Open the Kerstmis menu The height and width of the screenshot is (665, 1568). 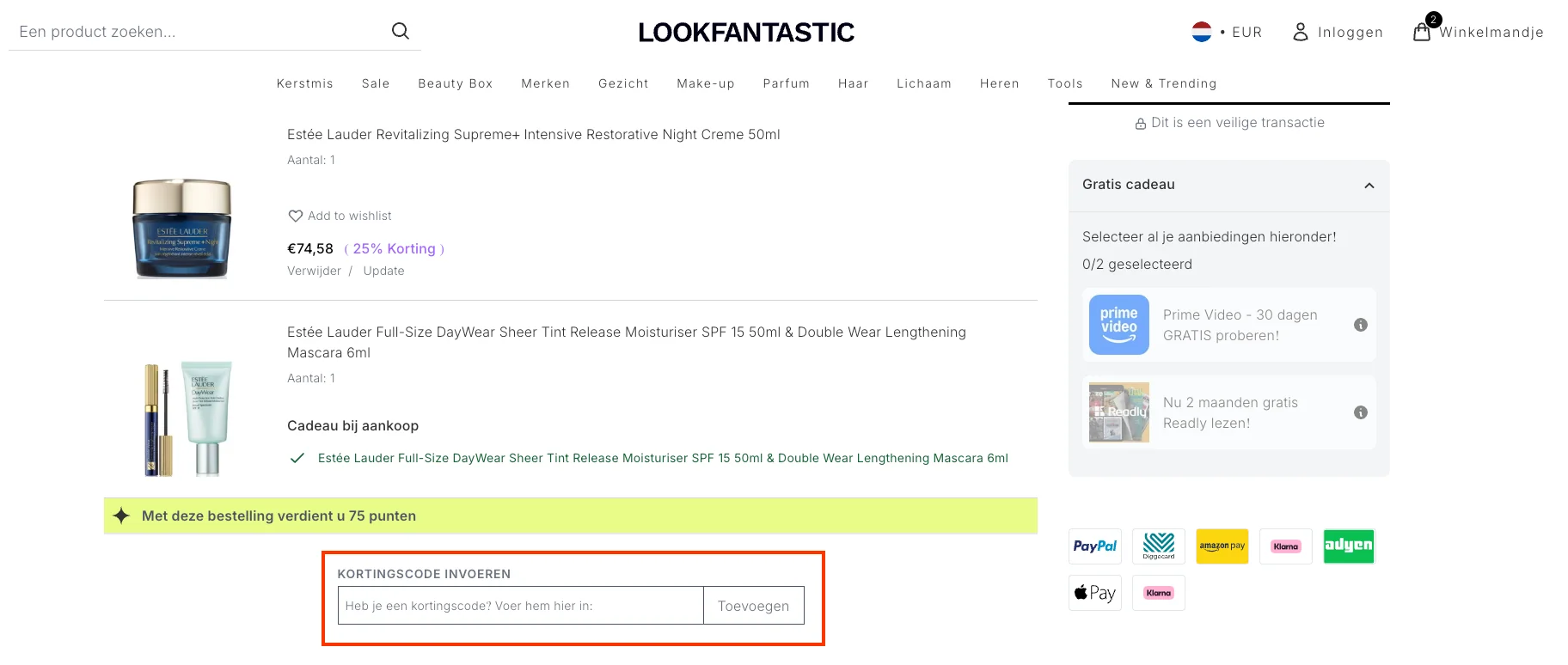(305, 83)
